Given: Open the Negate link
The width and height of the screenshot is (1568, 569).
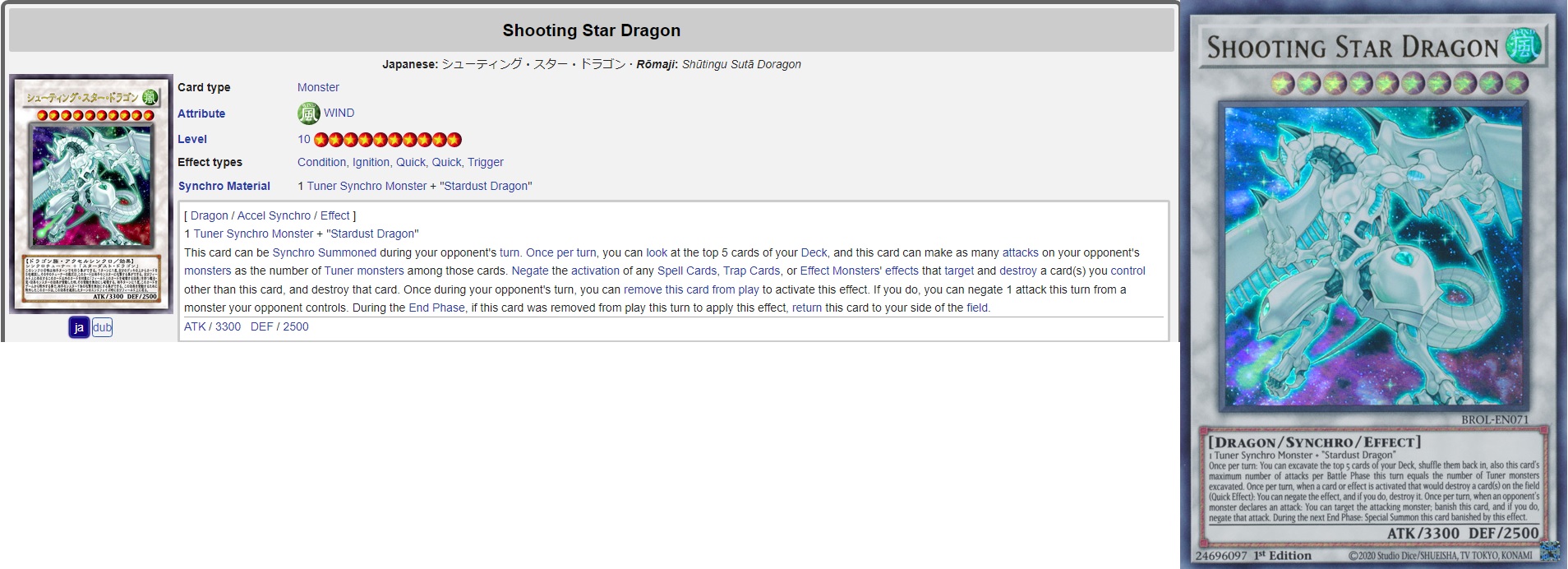Looking at the screenshot, I should click(x=530, y=271).
